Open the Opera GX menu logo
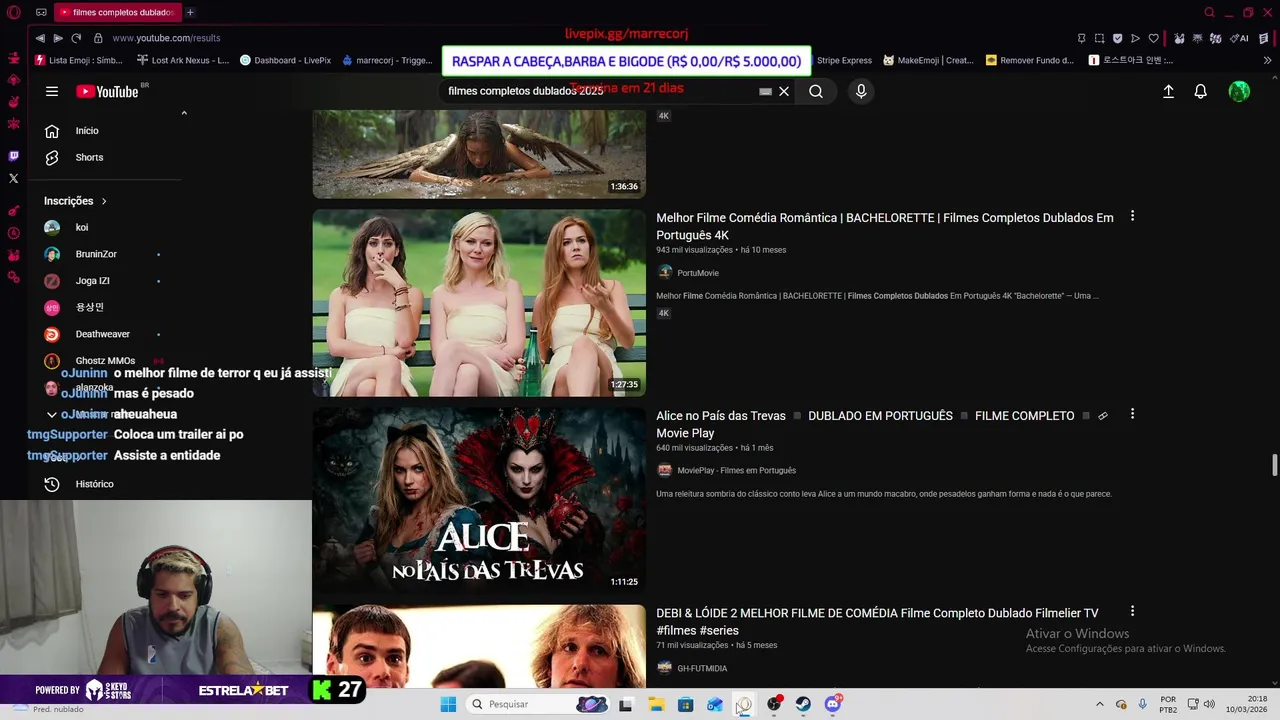The image size is (1280, 720). pyautogui.click(x=13, y=12)
